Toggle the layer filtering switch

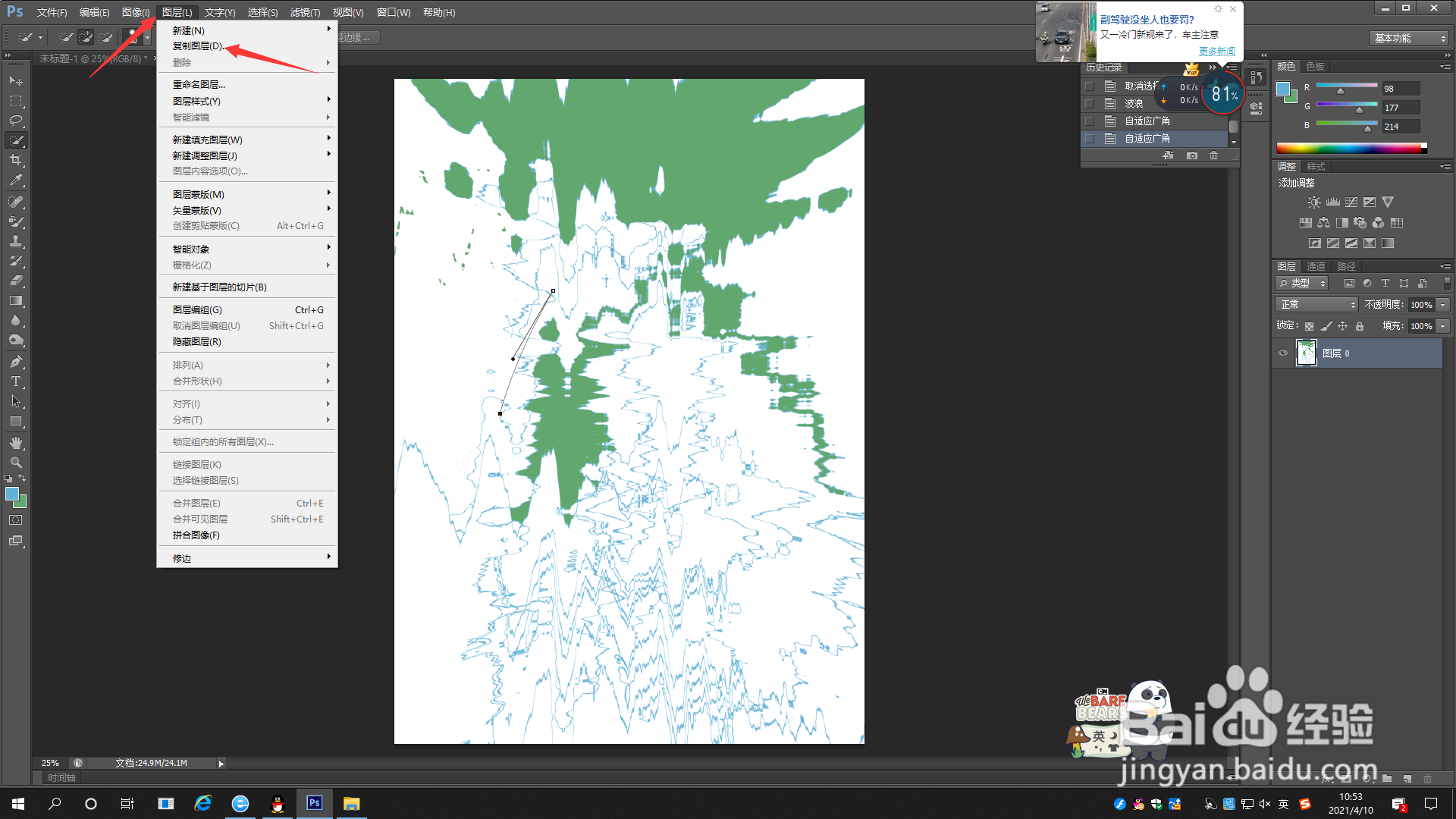tap(1447, 283)
